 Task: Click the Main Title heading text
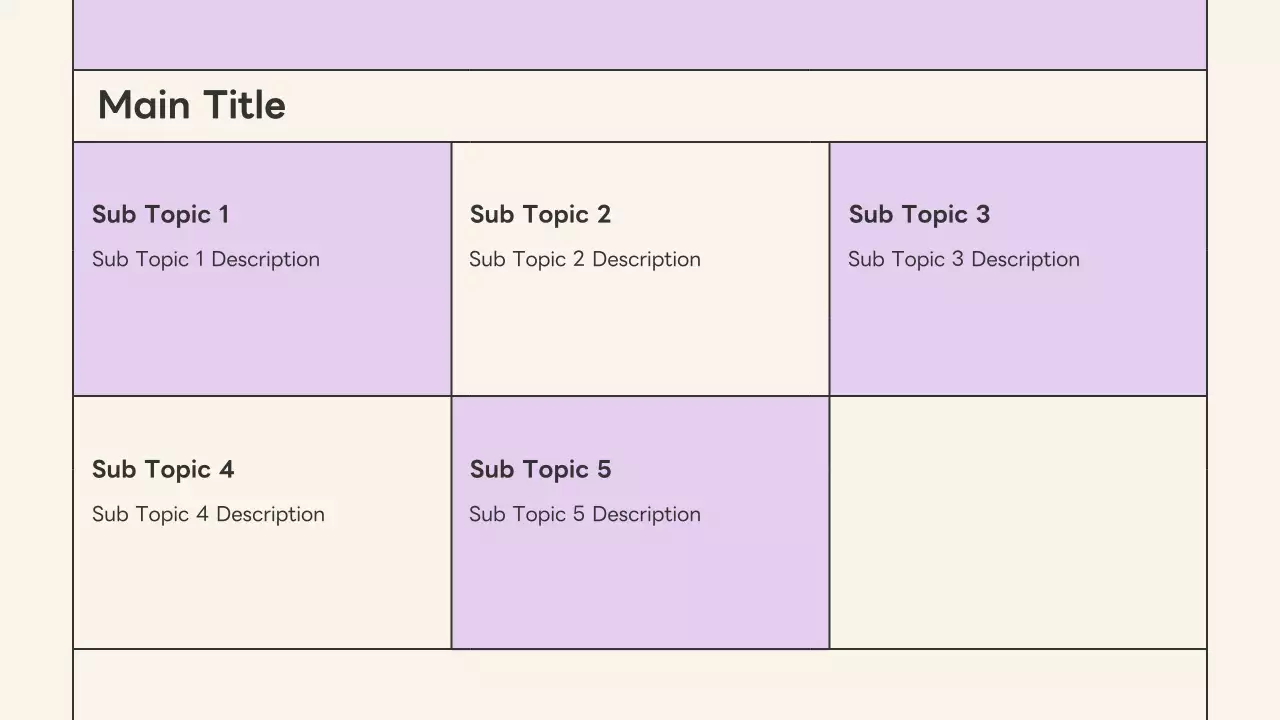point(191,105)
